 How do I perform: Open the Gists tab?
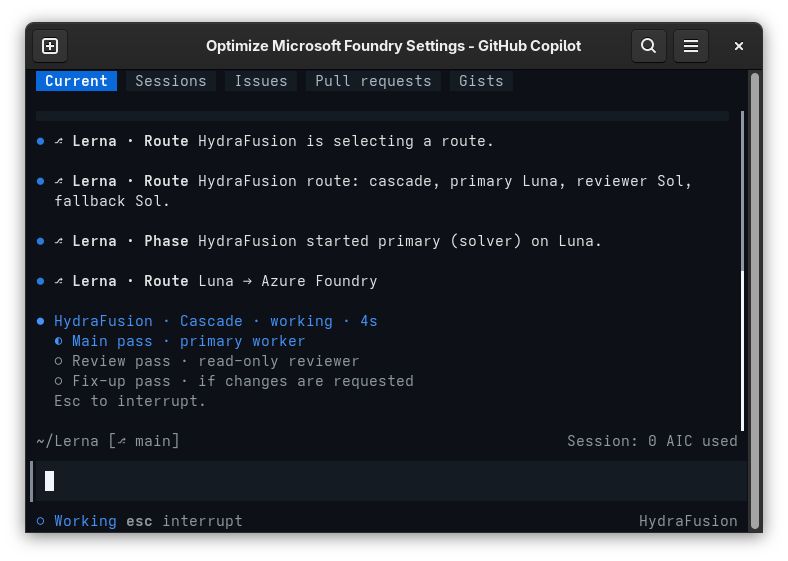pos(481,81)
